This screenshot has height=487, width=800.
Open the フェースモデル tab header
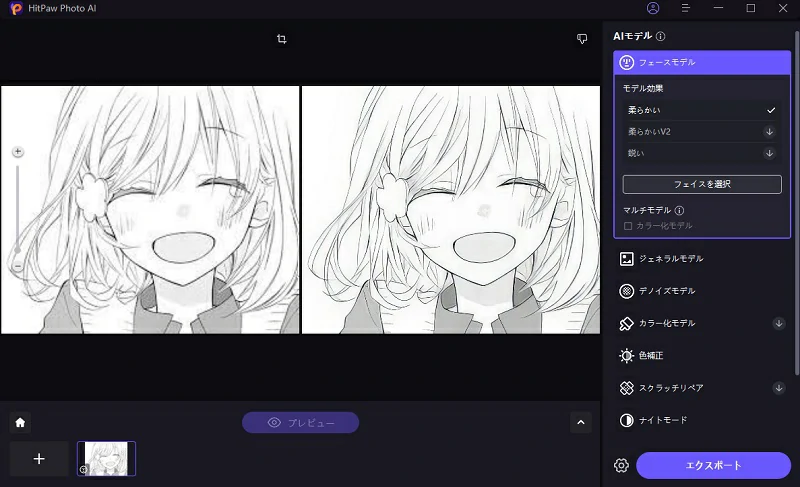click(702, 62)
